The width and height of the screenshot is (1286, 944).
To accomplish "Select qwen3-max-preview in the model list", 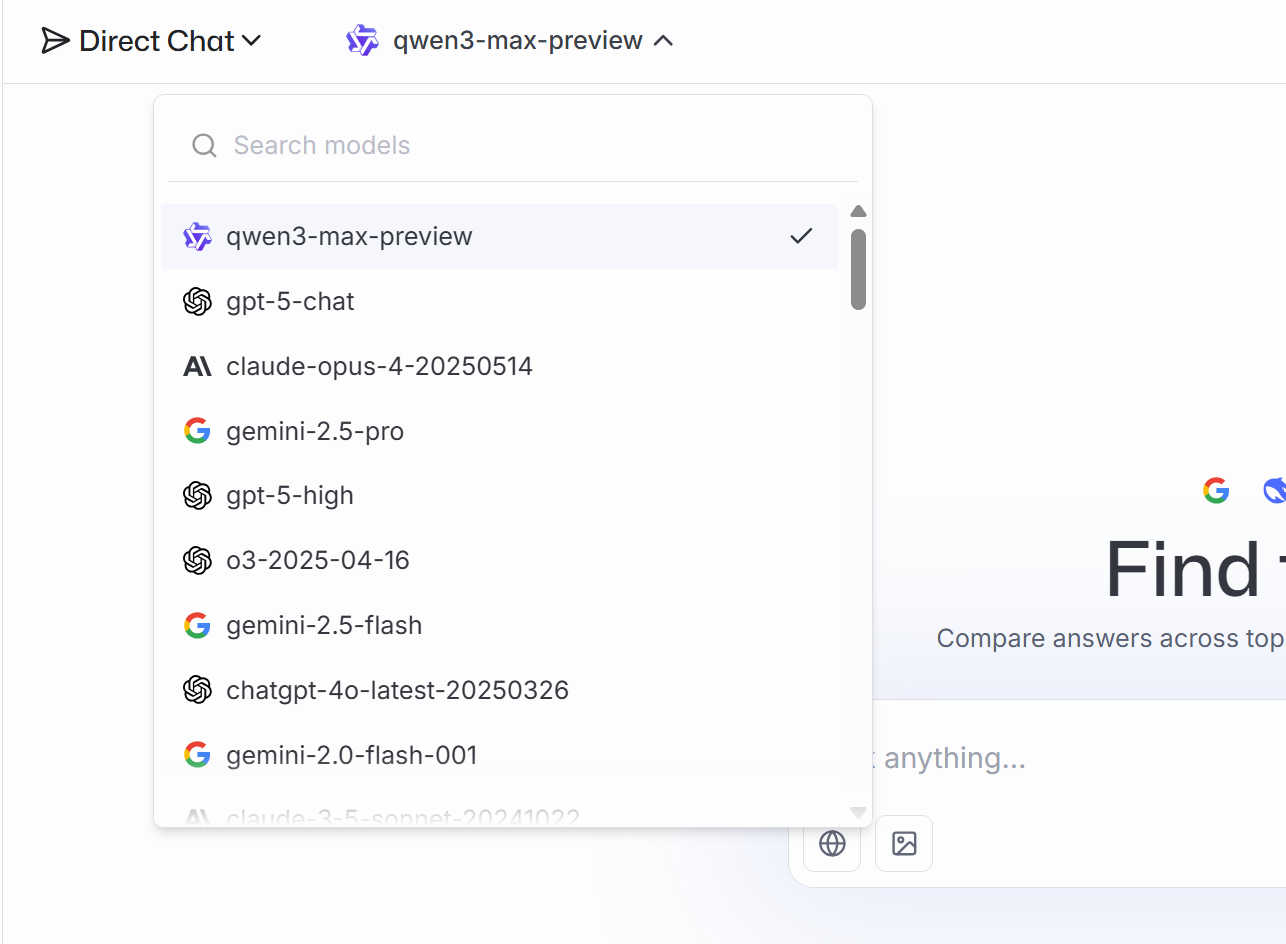I will click(x=499, y=237).
